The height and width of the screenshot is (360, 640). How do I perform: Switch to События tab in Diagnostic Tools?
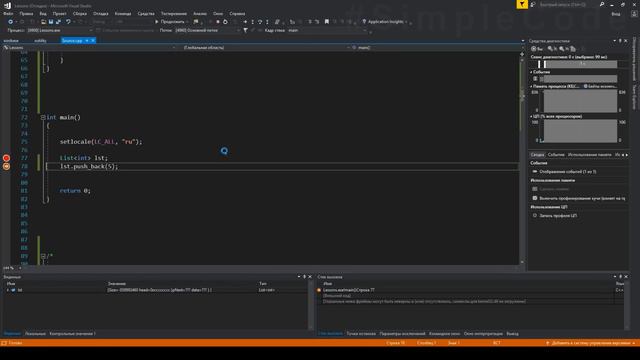tap(556, 155)
